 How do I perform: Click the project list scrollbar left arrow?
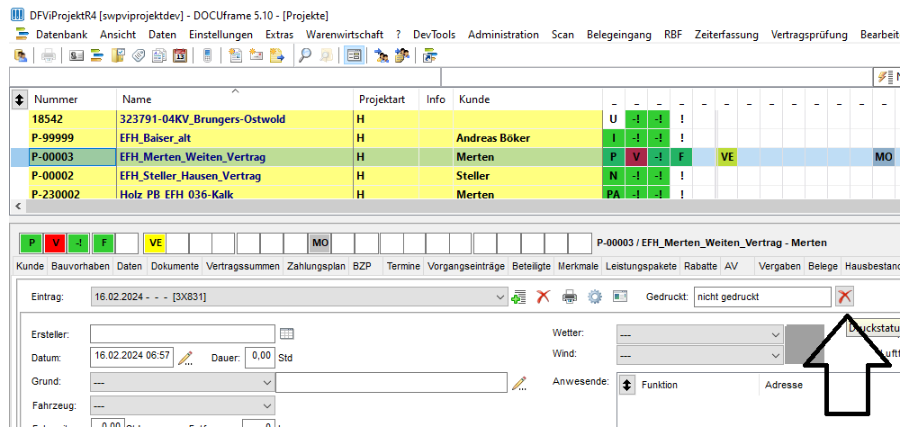point(17,206)
